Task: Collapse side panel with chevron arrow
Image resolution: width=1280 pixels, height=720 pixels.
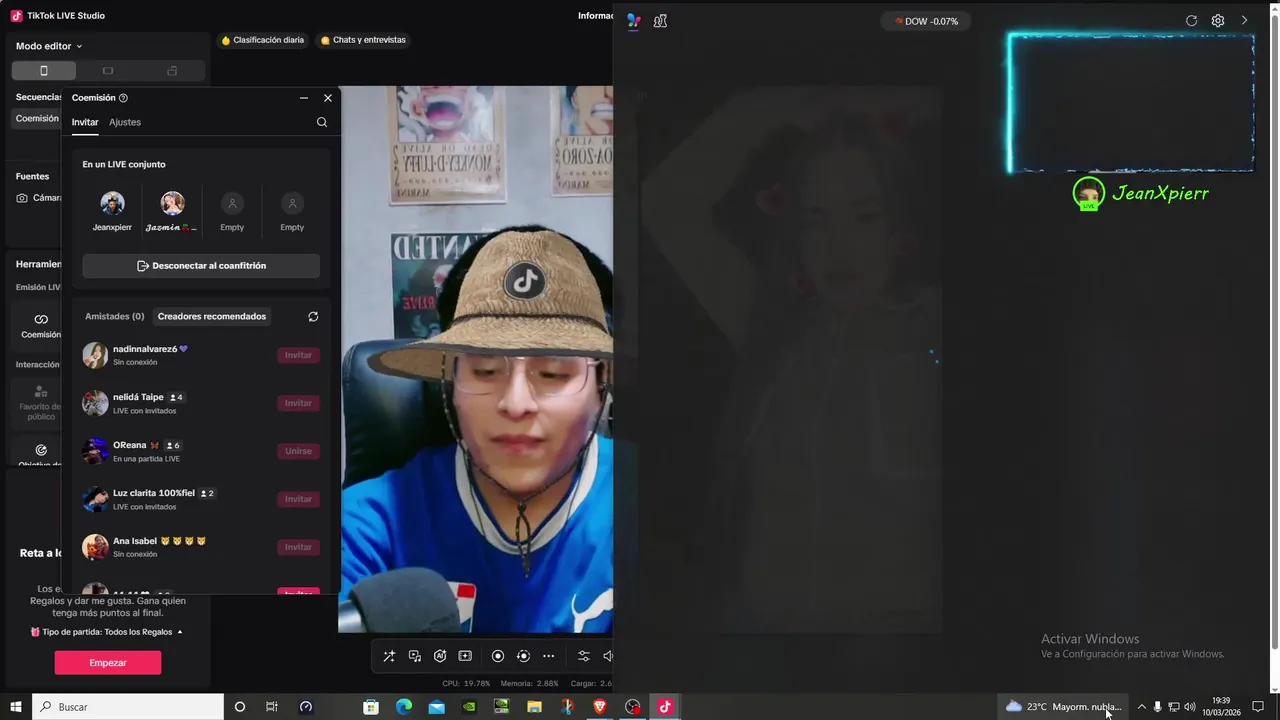Action: tap(1245, 20)
